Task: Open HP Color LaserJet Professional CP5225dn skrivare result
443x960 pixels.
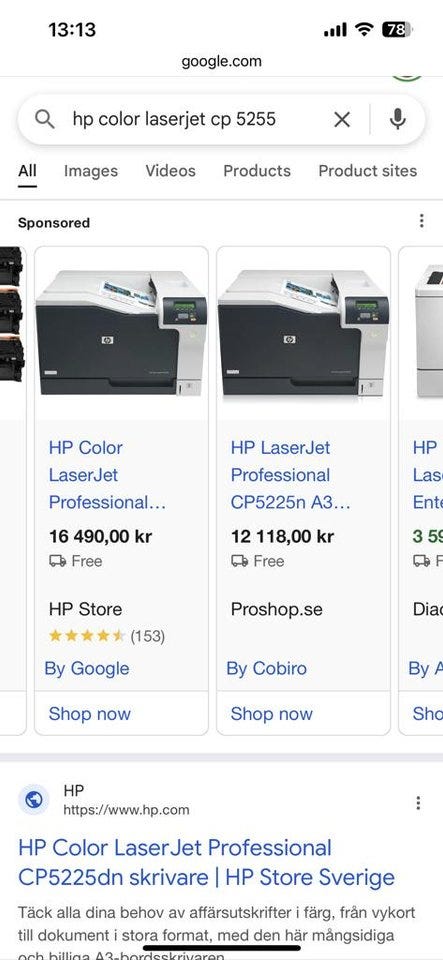Action: [206, 863]
